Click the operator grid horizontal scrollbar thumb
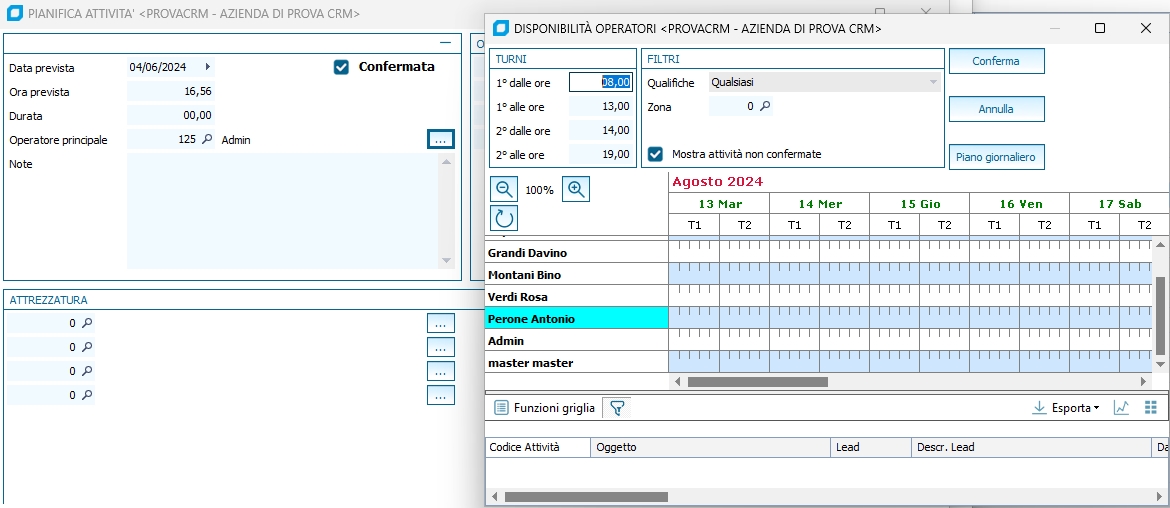1170x508 pixels. pos(757,381)
